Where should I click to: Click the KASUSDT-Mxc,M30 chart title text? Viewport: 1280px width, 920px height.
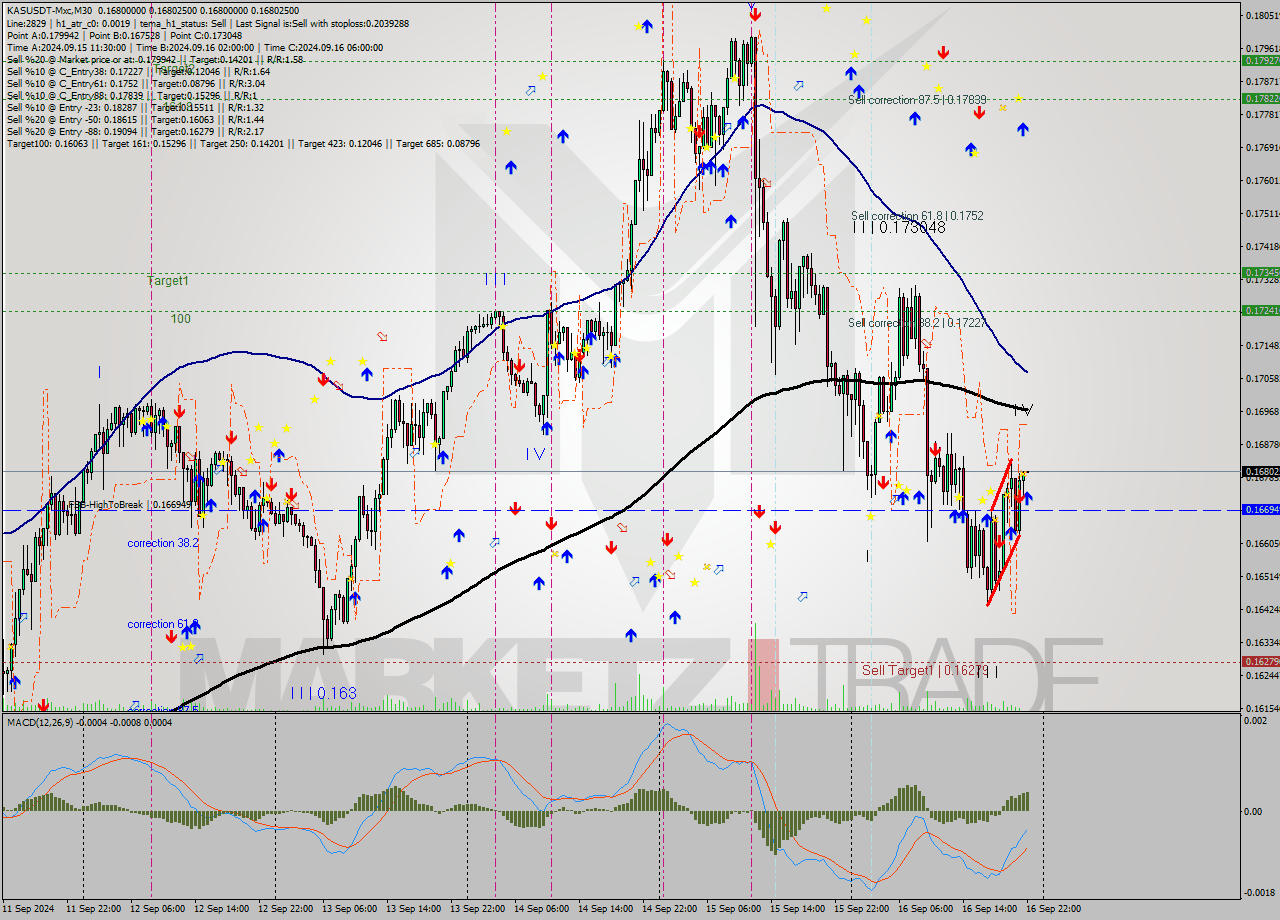[x=47, y=11]
